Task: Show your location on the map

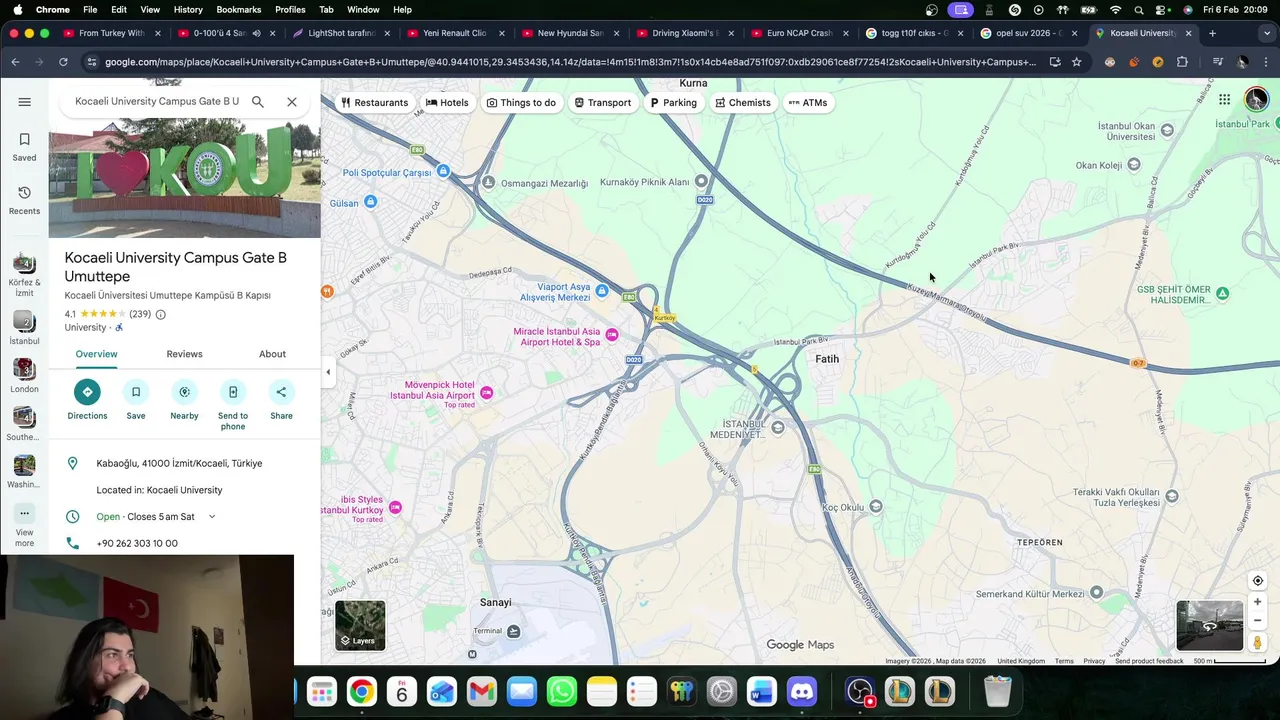Action: [1258, 581]
